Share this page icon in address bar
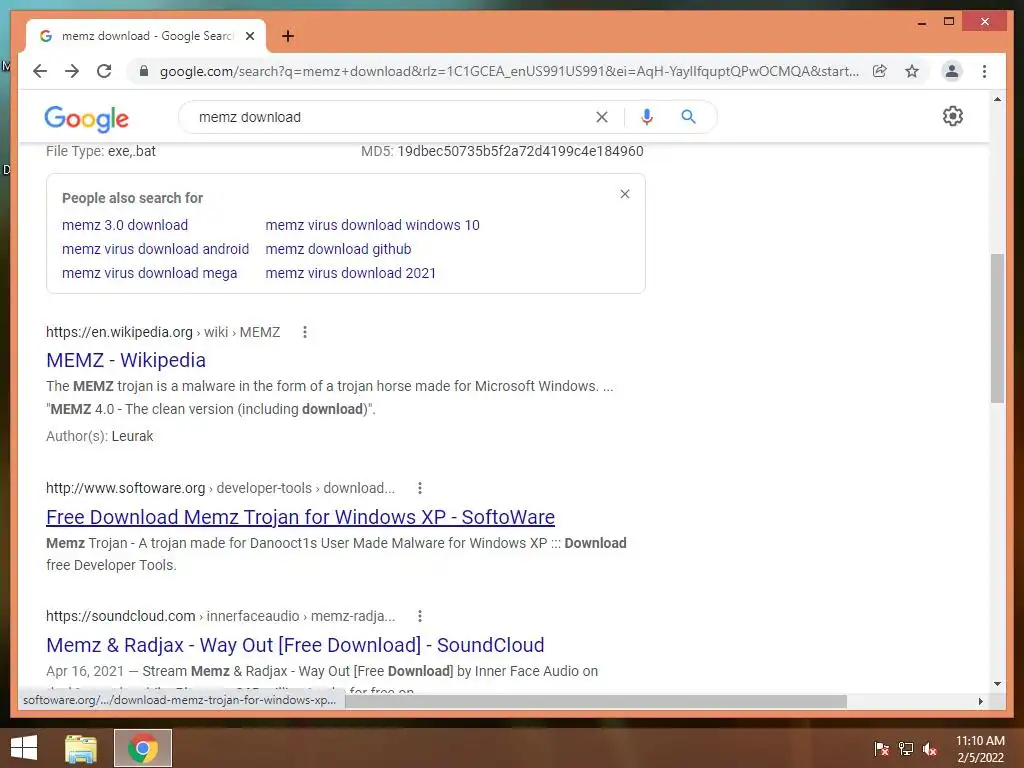The height and width of the screenshot is (768, 1024). pos(880,71)
